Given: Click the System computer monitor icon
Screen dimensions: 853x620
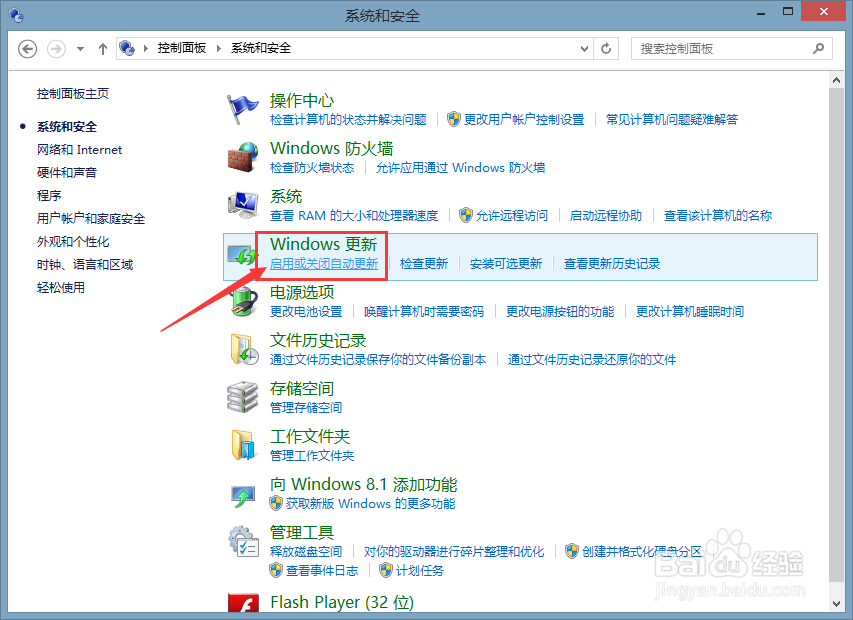Looking at the screenshot, I should [x=242, y=205].
